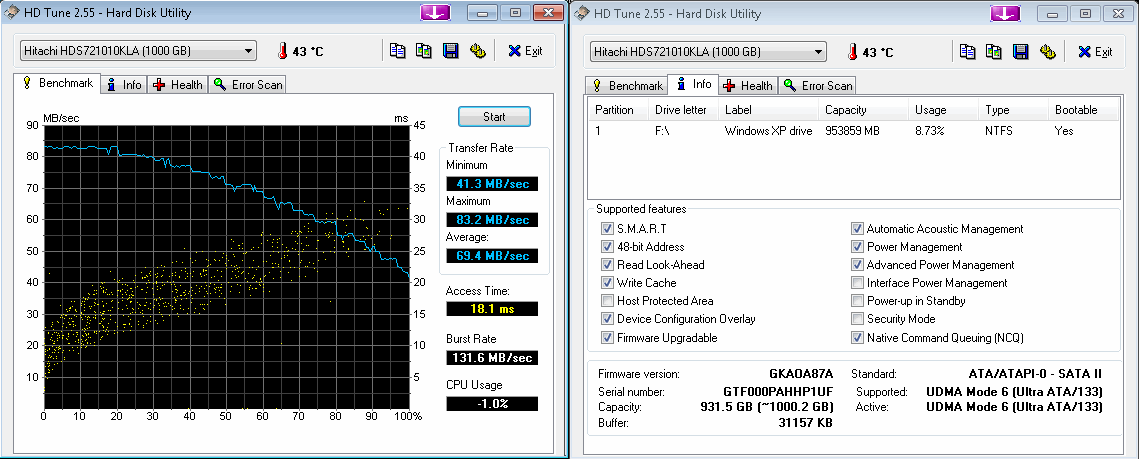Viewport: 1139px width, 459px height.
Task: Click the Type column header
Action: pyautogui.click(x=1012, y=110)
